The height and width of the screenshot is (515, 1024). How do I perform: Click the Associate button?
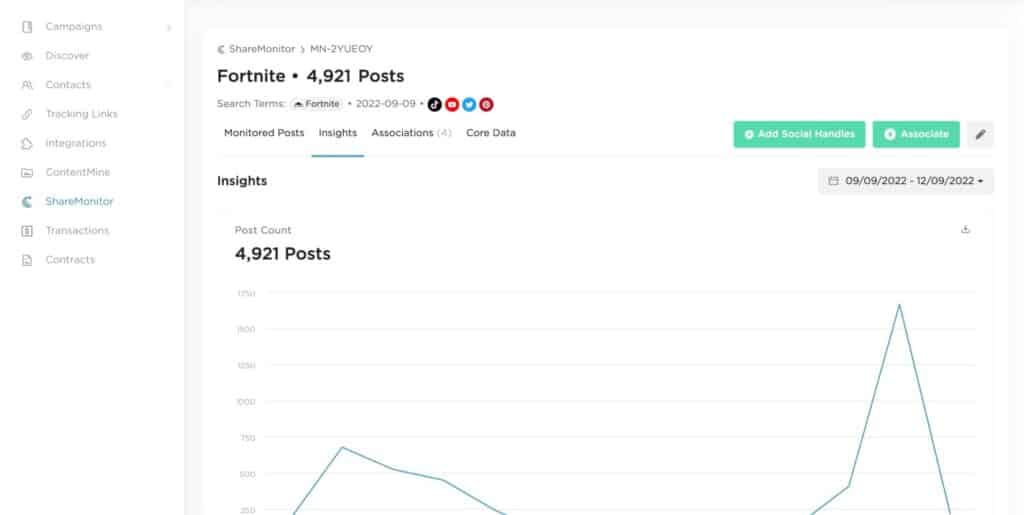click(x=916, y=134)
